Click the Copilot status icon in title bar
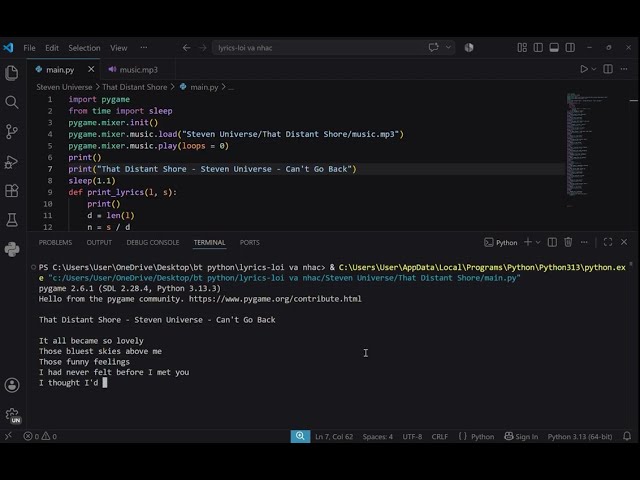 (469, 48)
